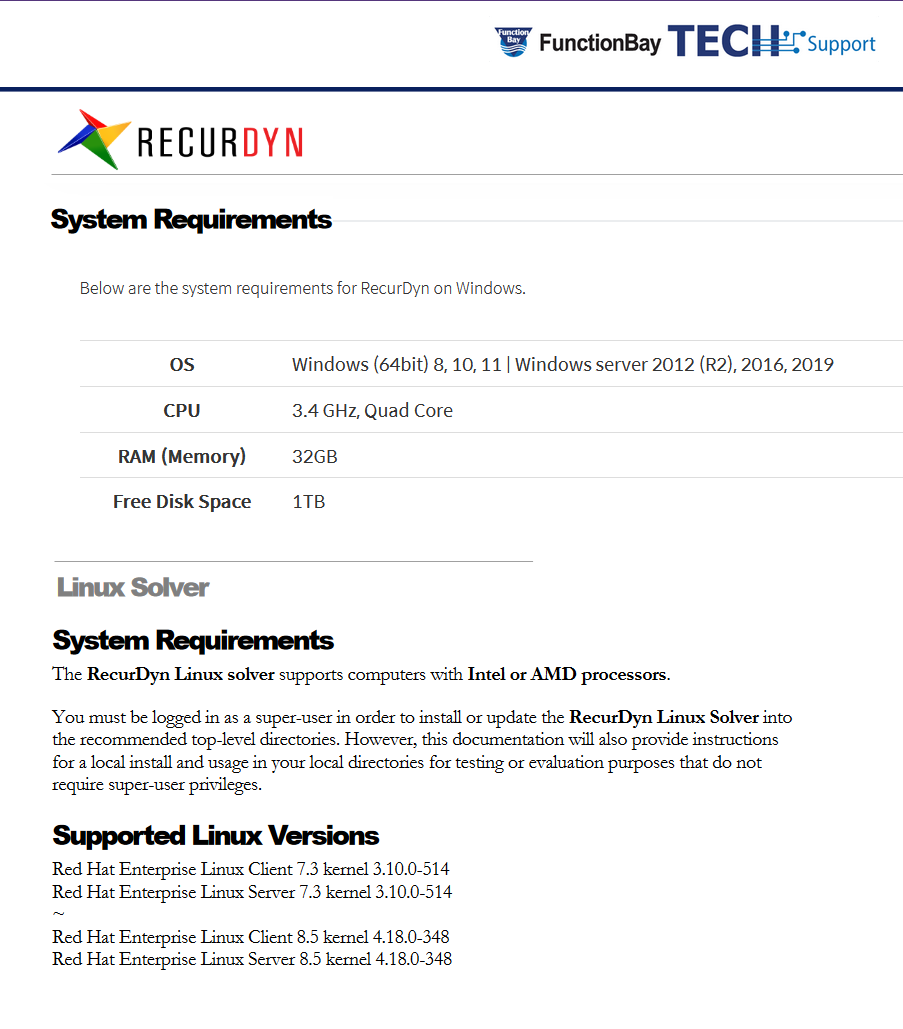
Task: Click the OS row label
Action: (x=182, y=364)
